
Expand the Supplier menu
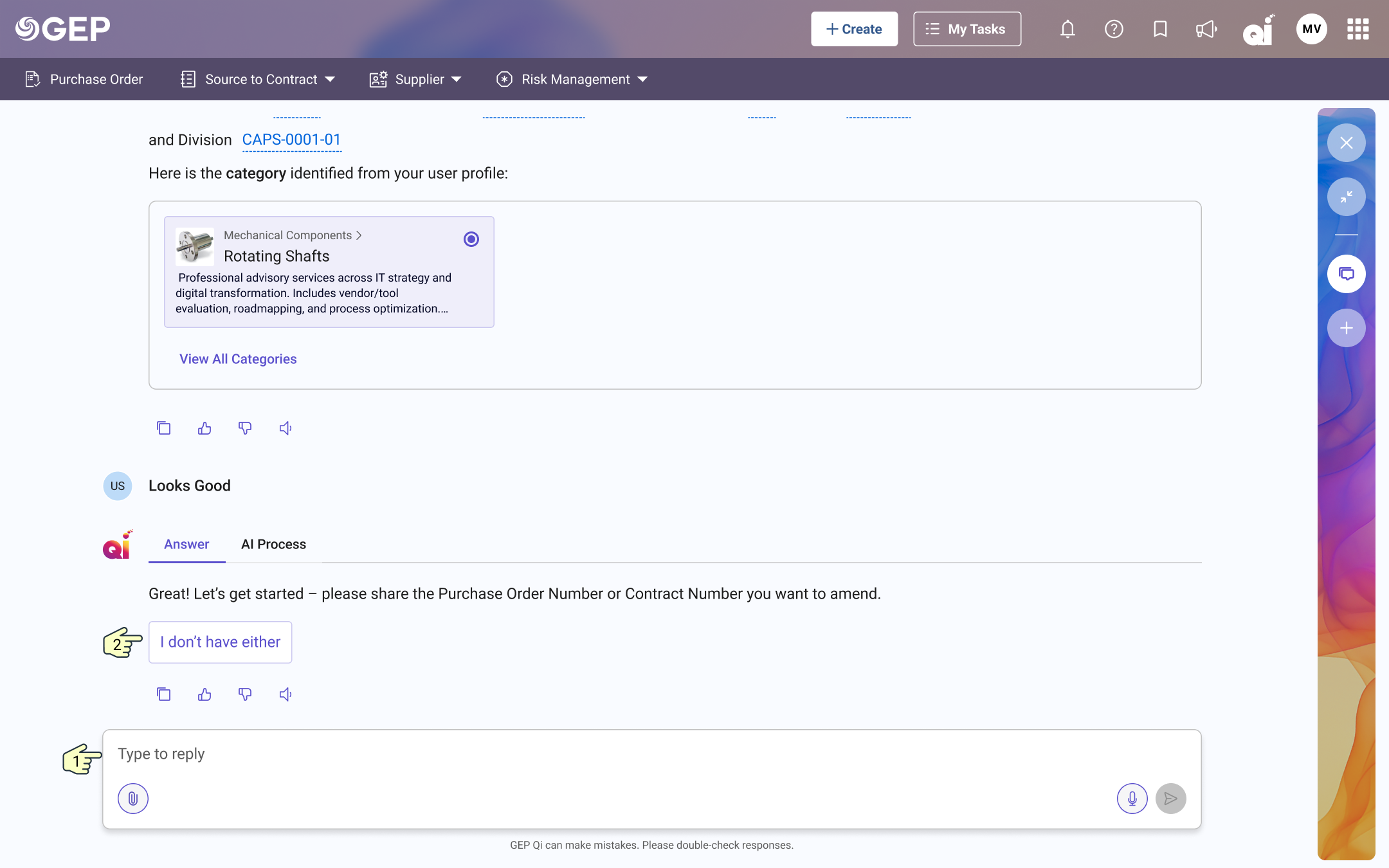[415, 79]
